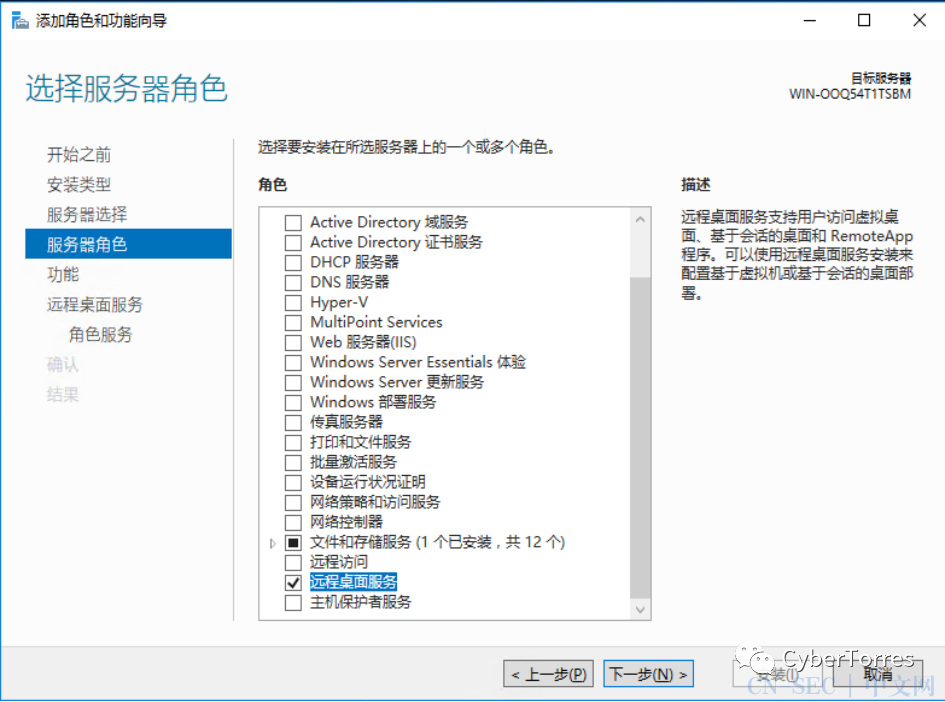Select DNS 服务器 role label
This screenshot has height=702, width=945.
(x=350, y=283)
